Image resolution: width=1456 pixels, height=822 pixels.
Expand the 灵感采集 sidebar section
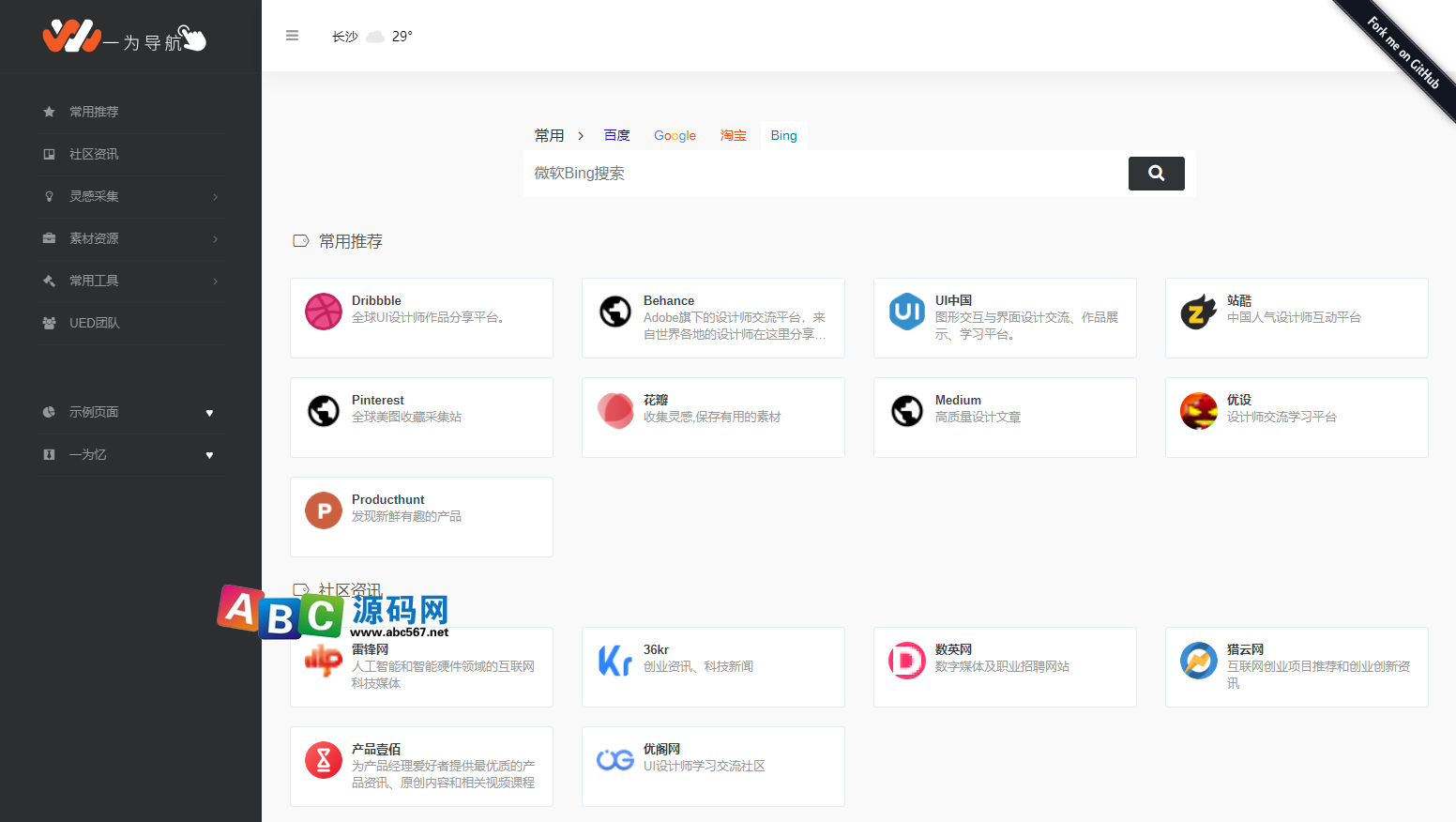tap(131, 196)
